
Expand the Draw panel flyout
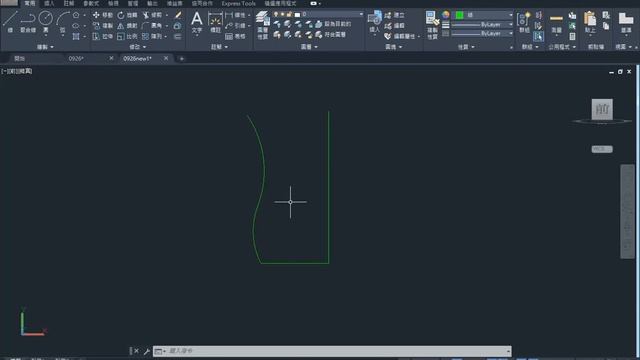(45, 47)
